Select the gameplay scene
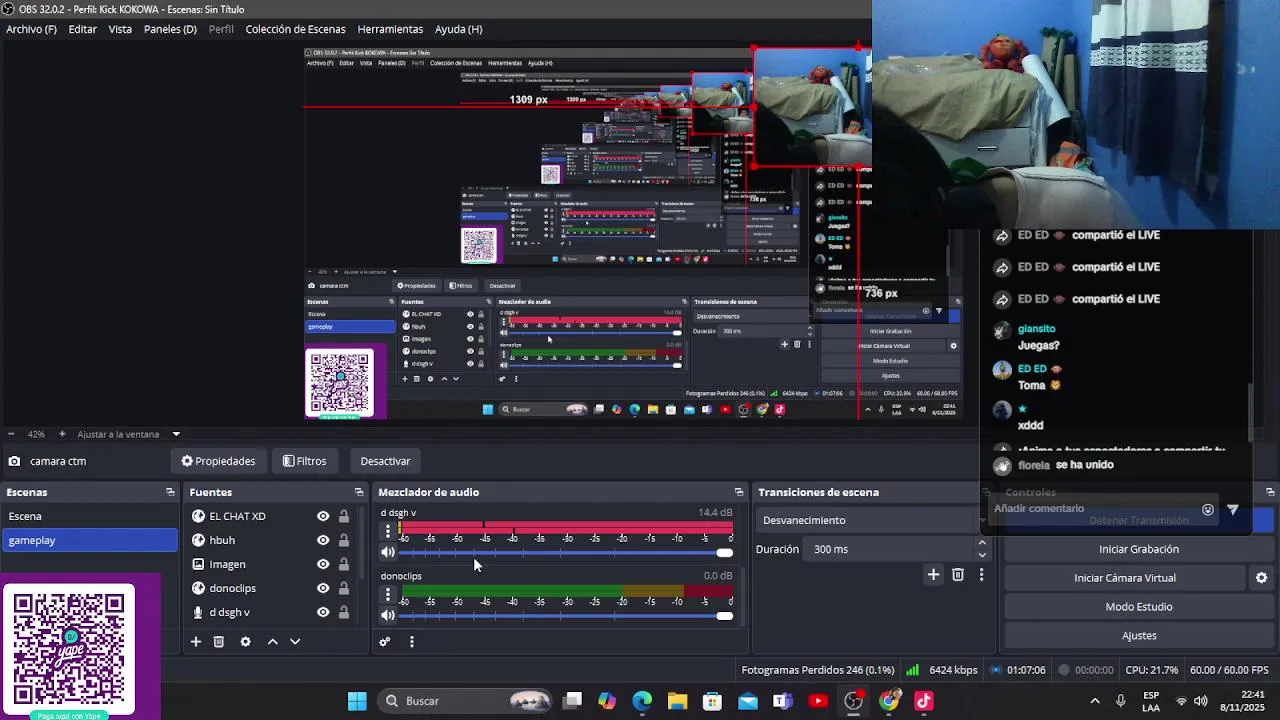The height and width of the screenshot is (720, 1280). pos(89,540)
